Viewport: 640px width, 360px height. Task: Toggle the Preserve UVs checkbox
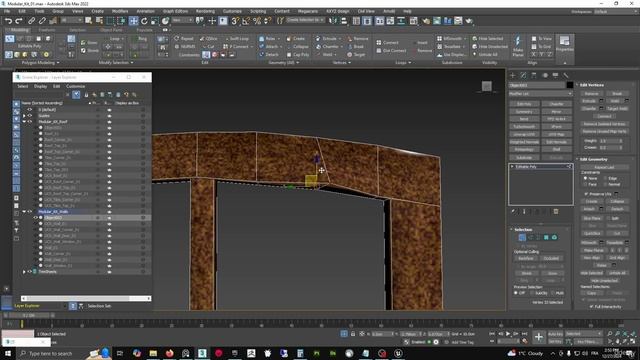click(587, 194)
